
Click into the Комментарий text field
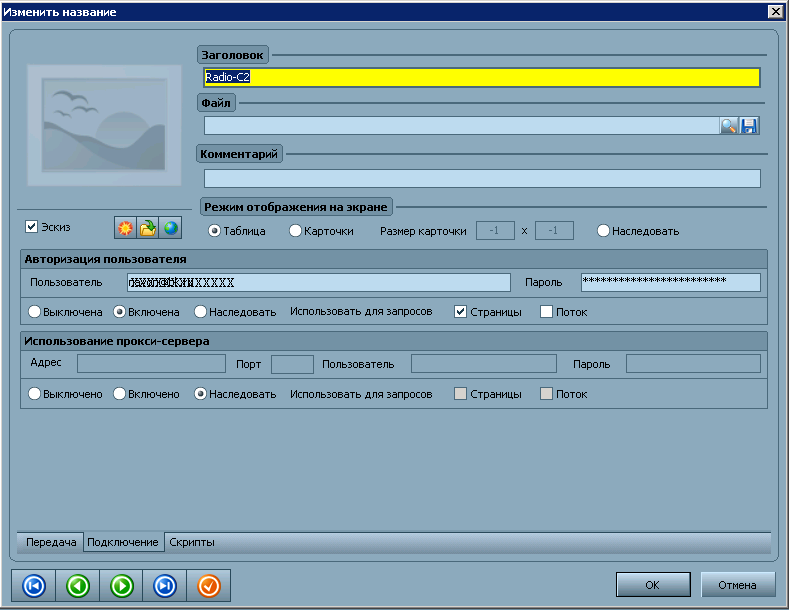(x=481, y=179)
